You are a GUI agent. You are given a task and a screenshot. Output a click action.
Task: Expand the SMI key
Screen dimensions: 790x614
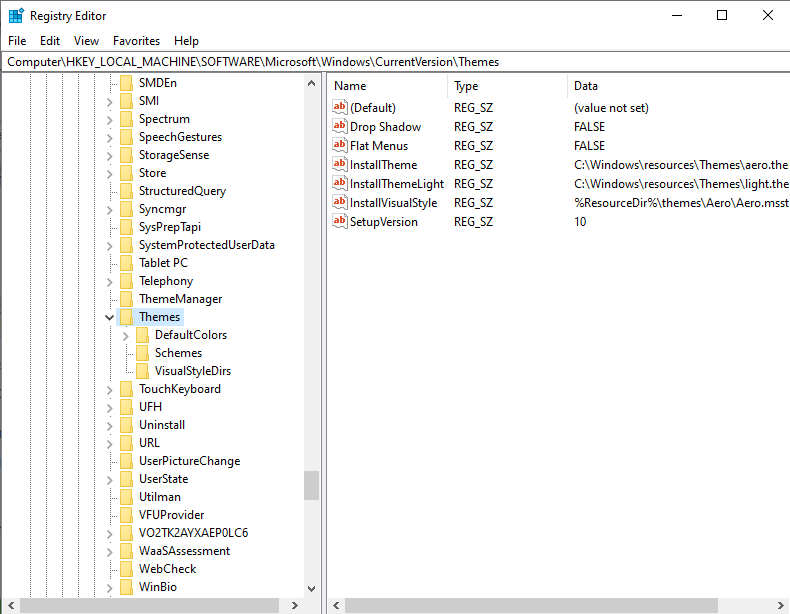tap(110, 102)
